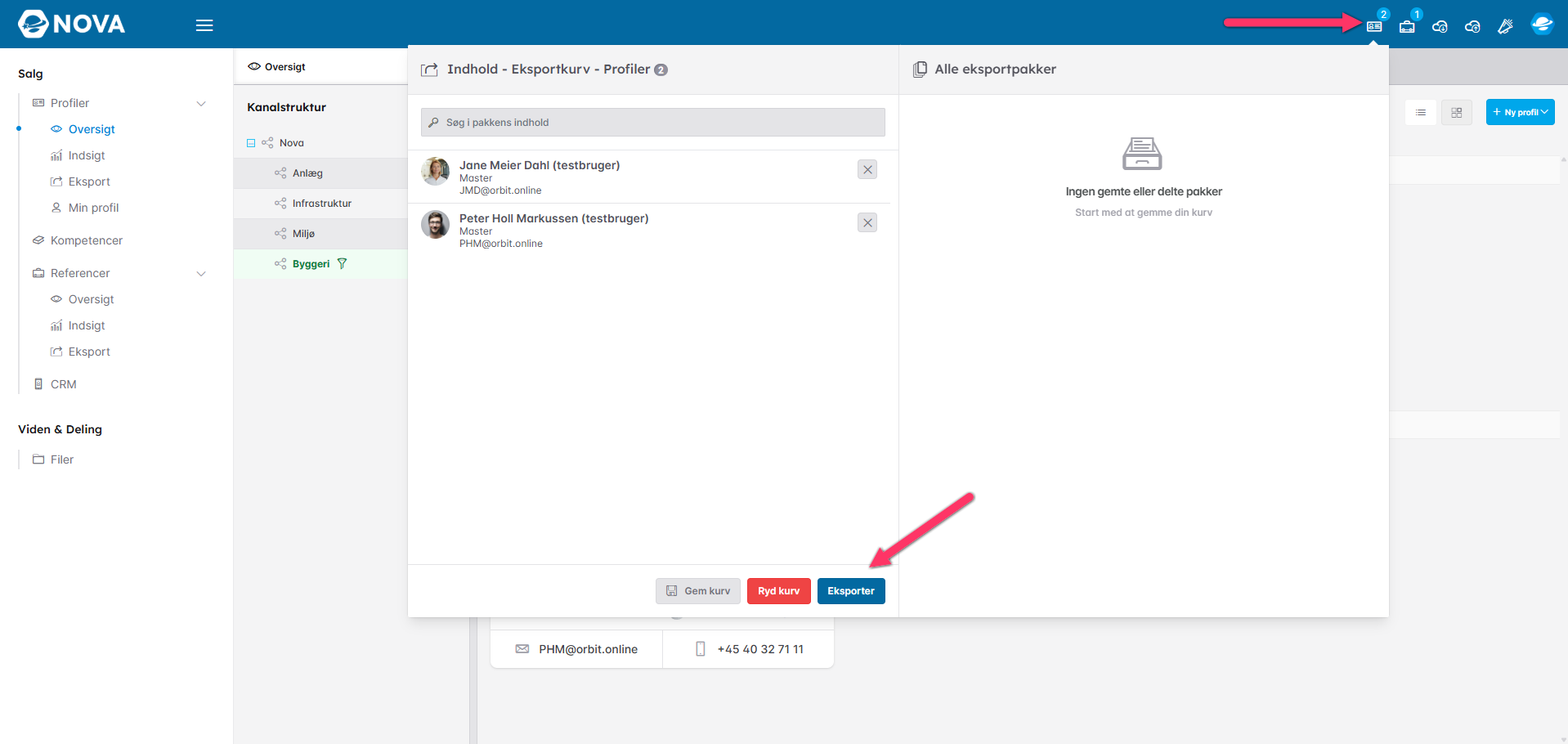Open Indsigt under Referencer

pyautogui.click(x=87, y=325)
